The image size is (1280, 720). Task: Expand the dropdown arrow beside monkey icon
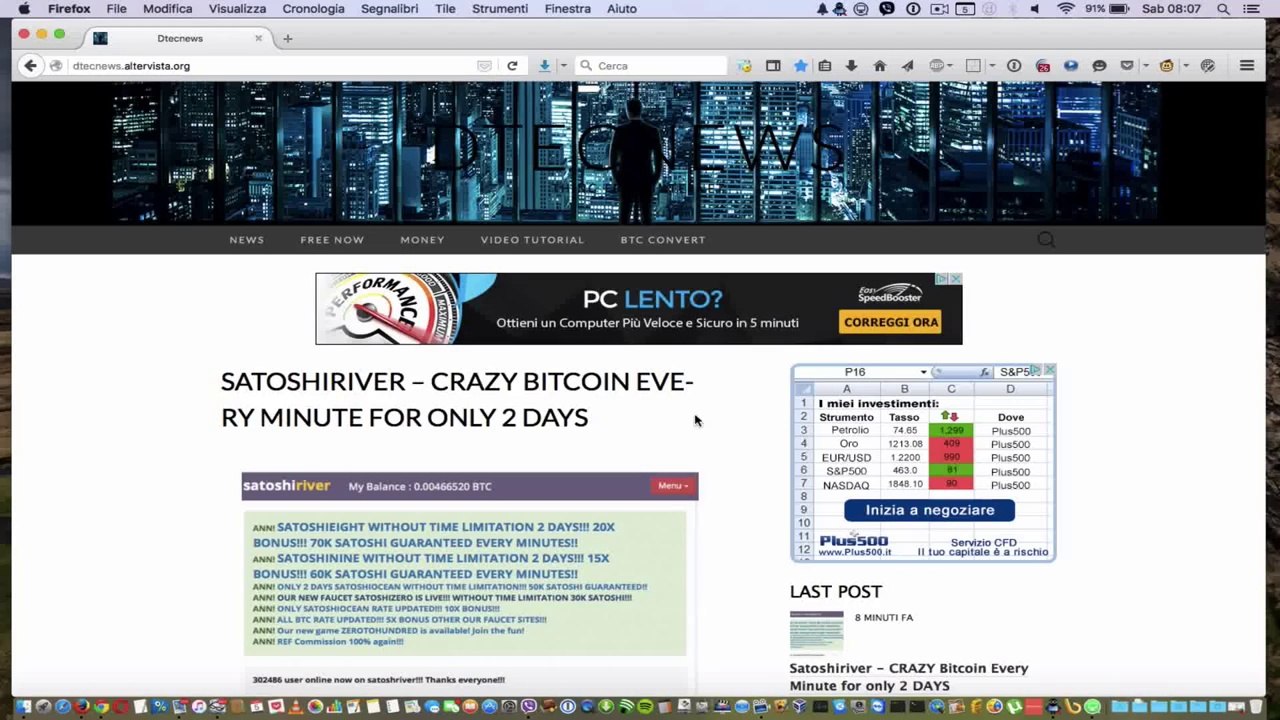[1186, 66]
